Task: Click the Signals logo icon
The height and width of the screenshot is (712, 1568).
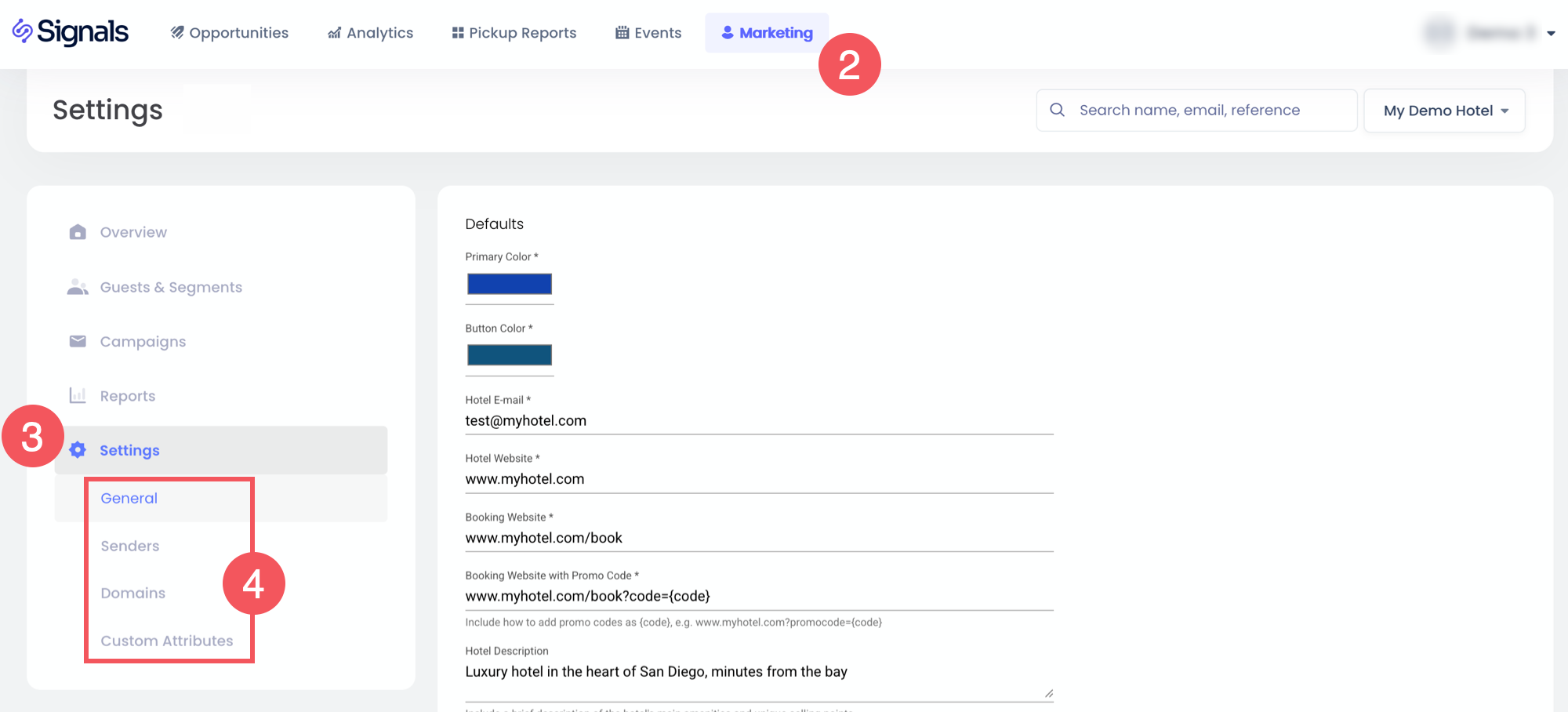Action: pyautogui.click(x=23, y=31)
